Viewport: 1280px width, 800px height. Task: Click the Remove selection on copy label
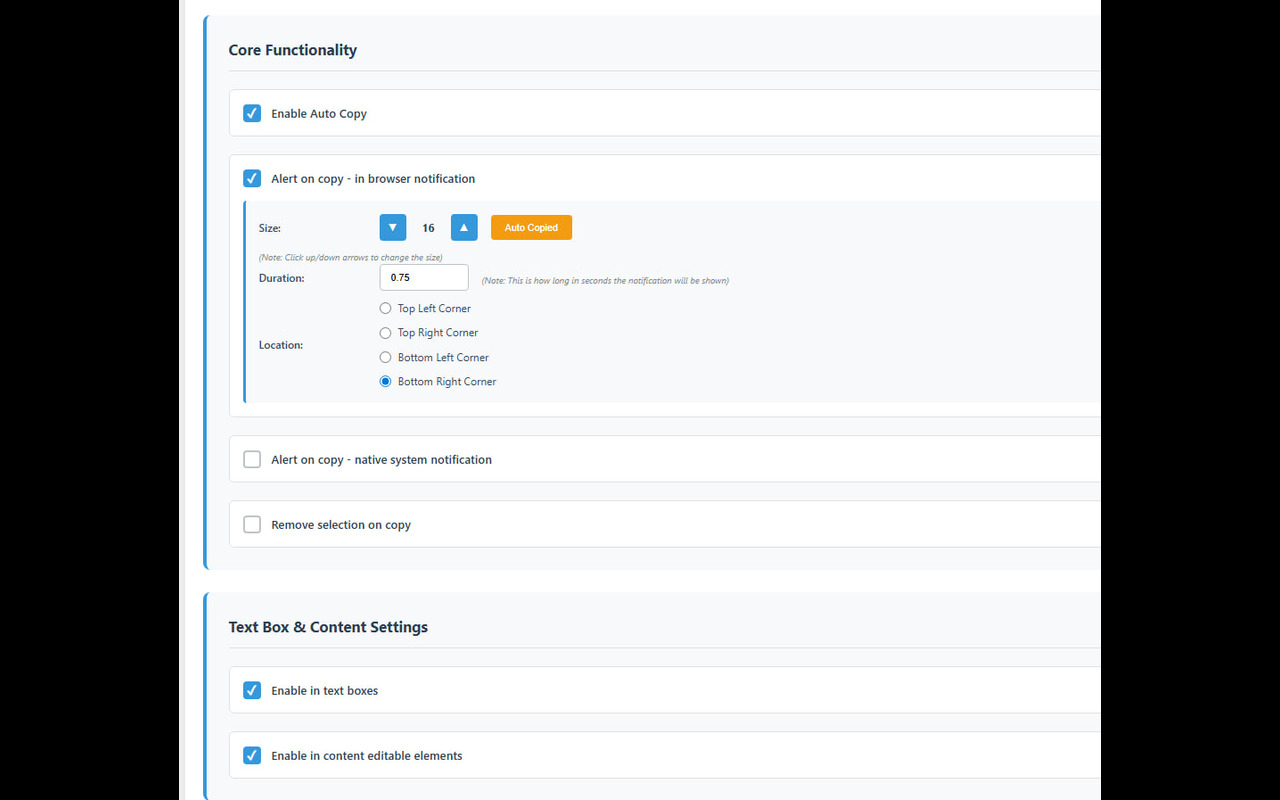[341, 525]
